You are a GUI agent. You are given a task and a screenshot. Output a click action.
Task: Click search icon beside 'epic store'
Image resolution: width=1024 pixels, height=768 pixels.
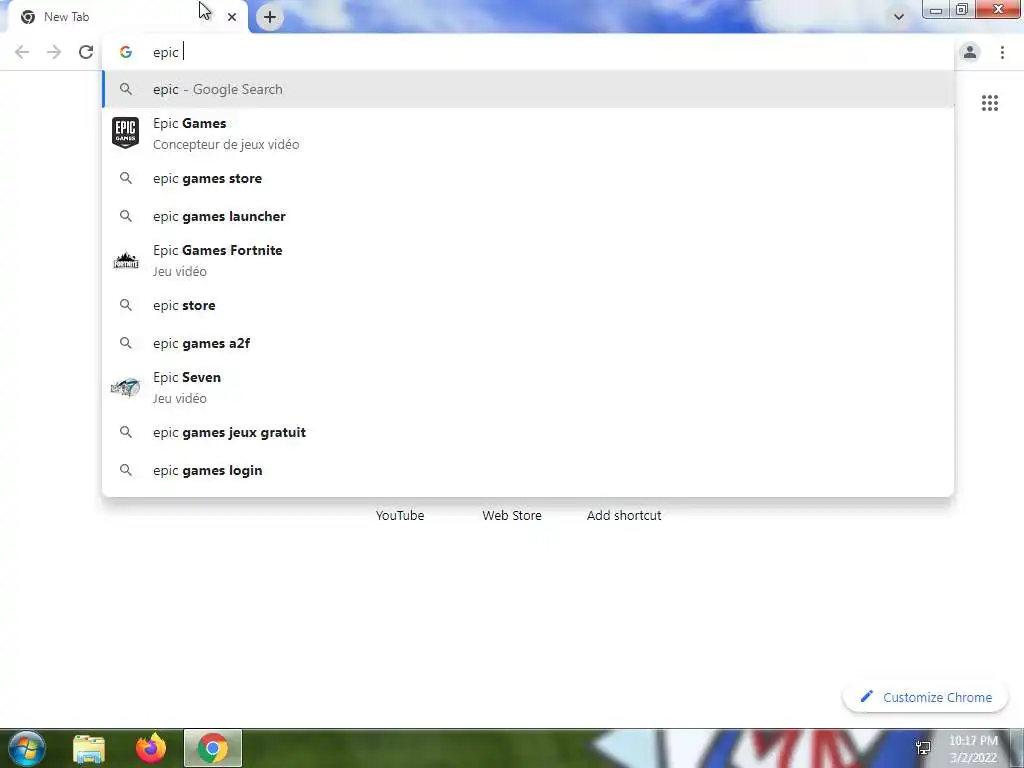click(126, 305)
